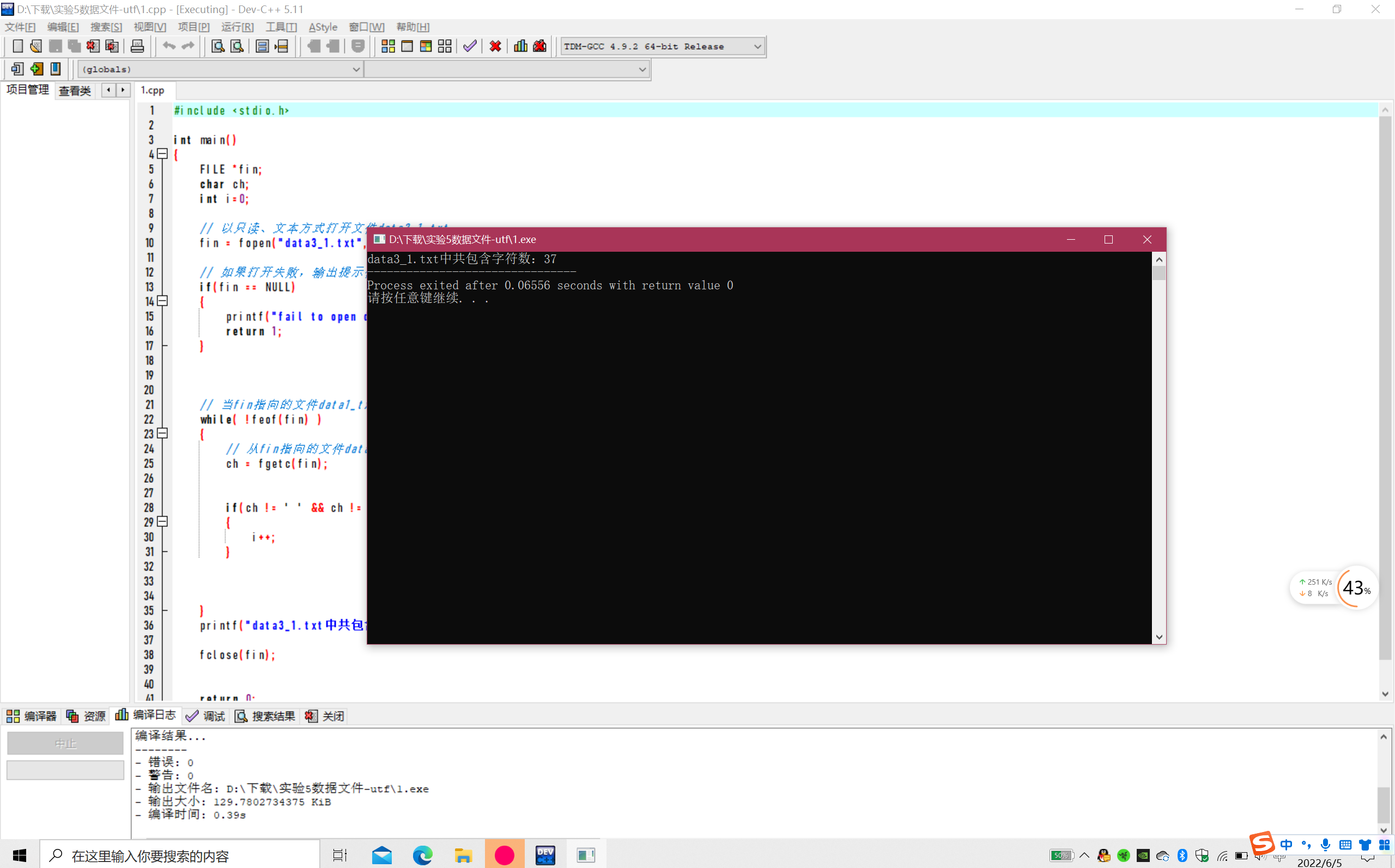1395x868 pixels.
Task: Collapse the code fold at line 4
Action: pos(162,154)
